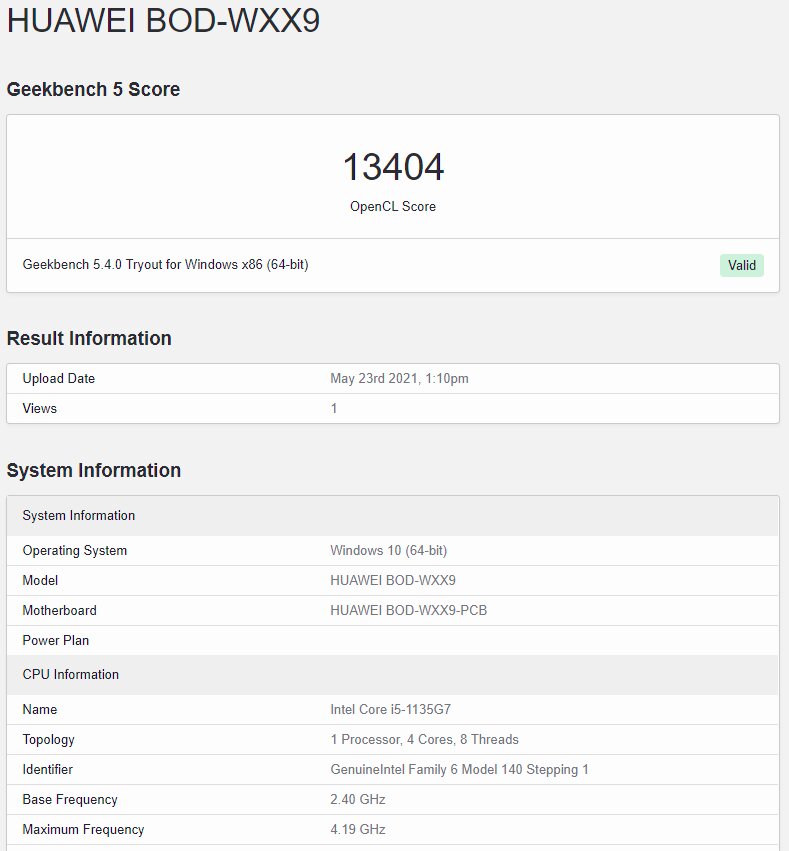The height and width of the screenshot is (851, 789).
Task: Click the Geekbench 5.4.0 Tryout version text
Action: pyautogui.click(x=166, y=264)
